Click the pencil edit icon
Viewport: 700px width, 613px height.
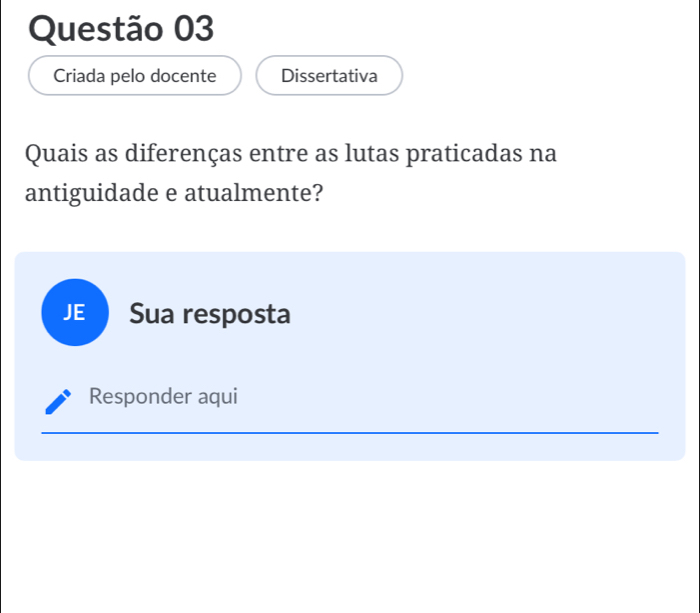coord(59,399)
